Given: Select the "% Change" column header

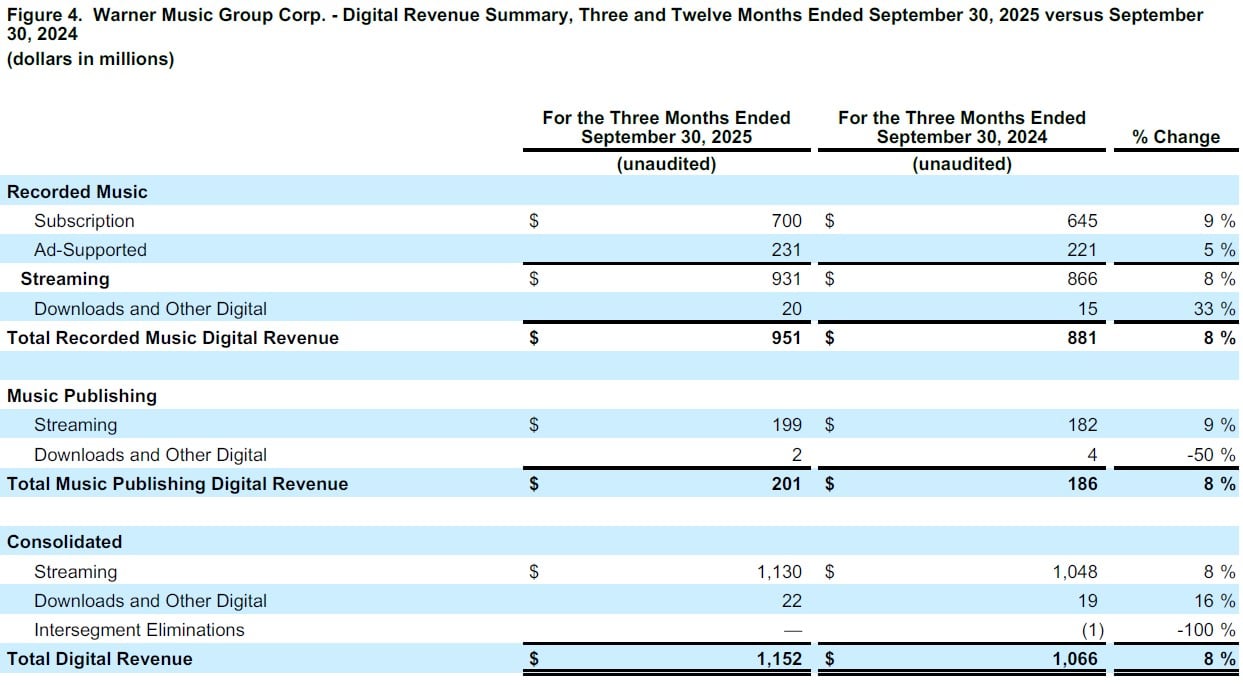Looking at the screenshot, I should [x=1176, y=137].
